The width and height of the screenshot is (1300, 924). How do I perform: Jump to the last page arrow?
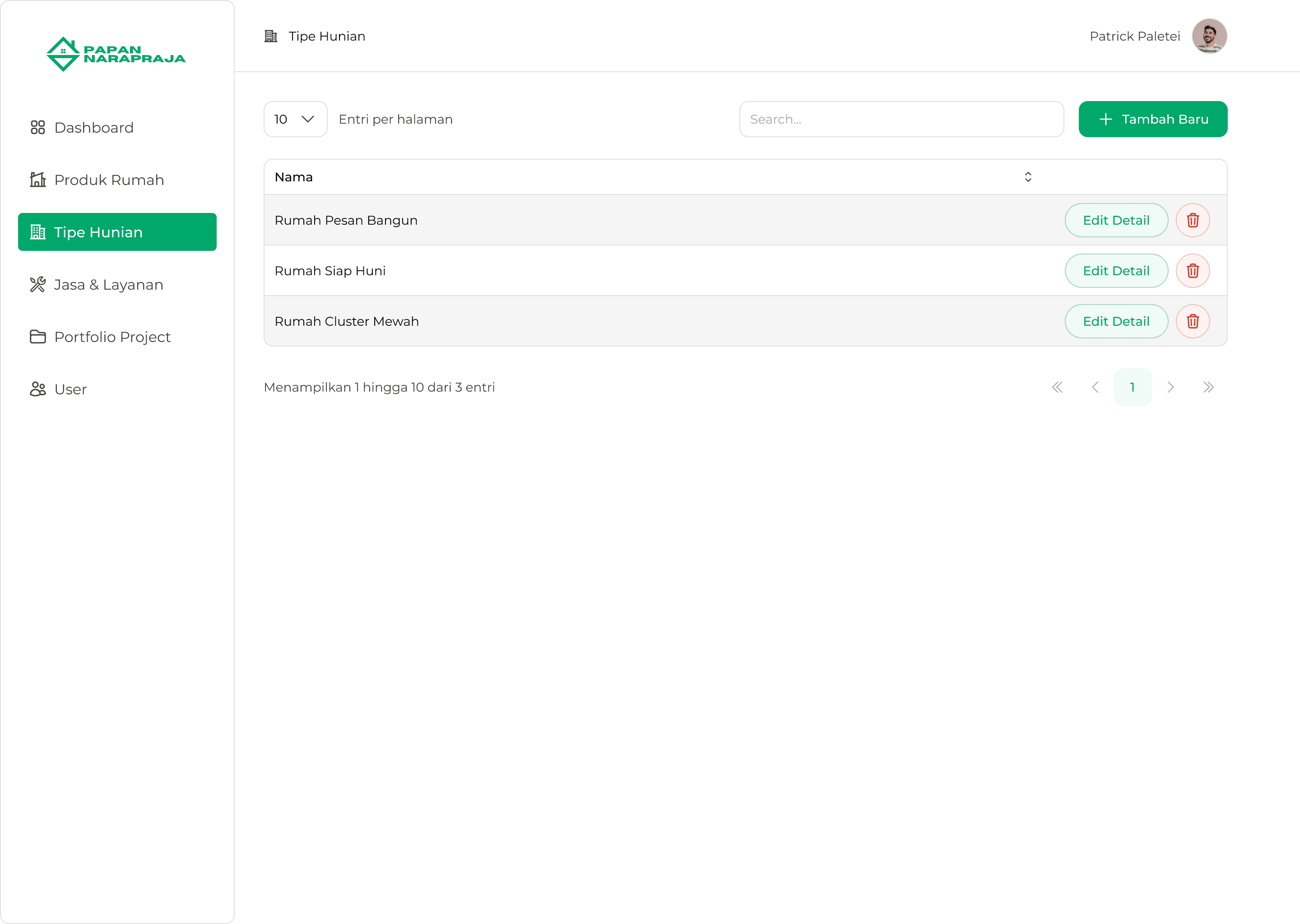pyautogui.click(x=1208, y=388)
